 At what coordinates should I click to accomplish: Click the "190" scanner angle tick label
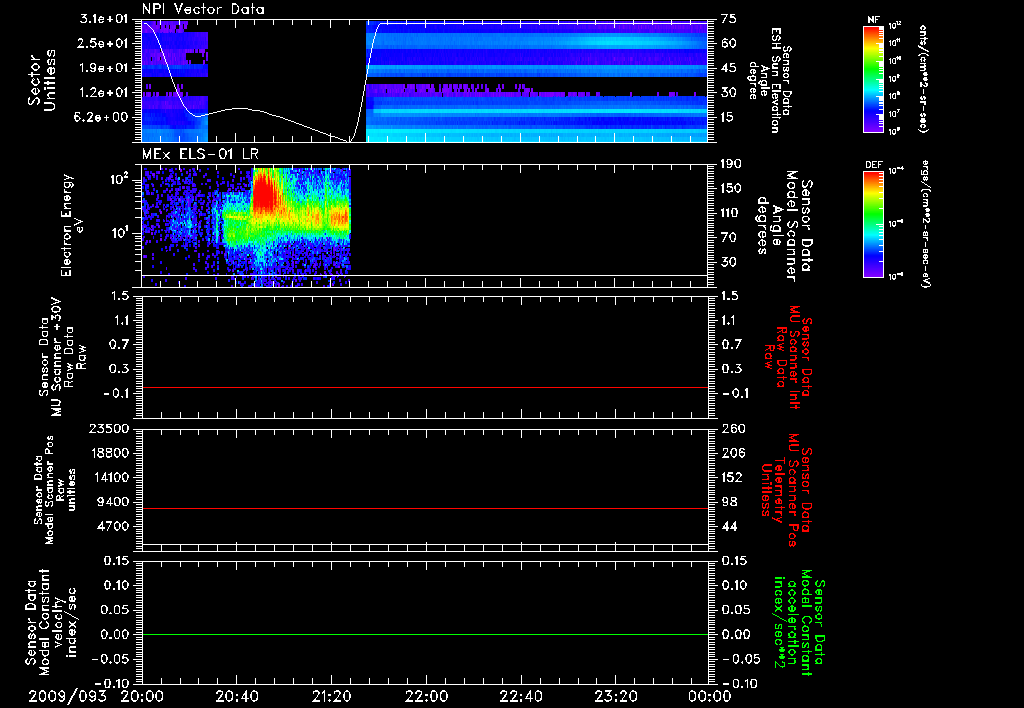tap(731, 164)
